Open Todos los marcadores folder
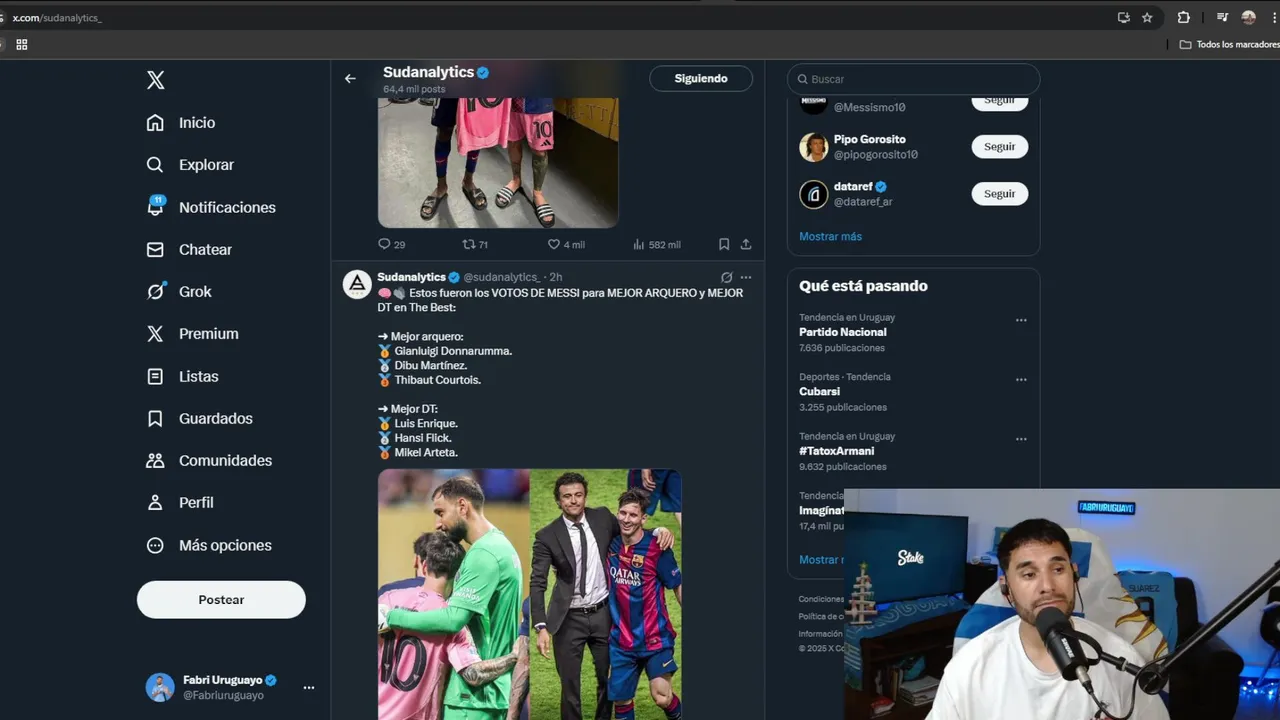Screen dimensions: 1280x720 [x=1229, y=44]
